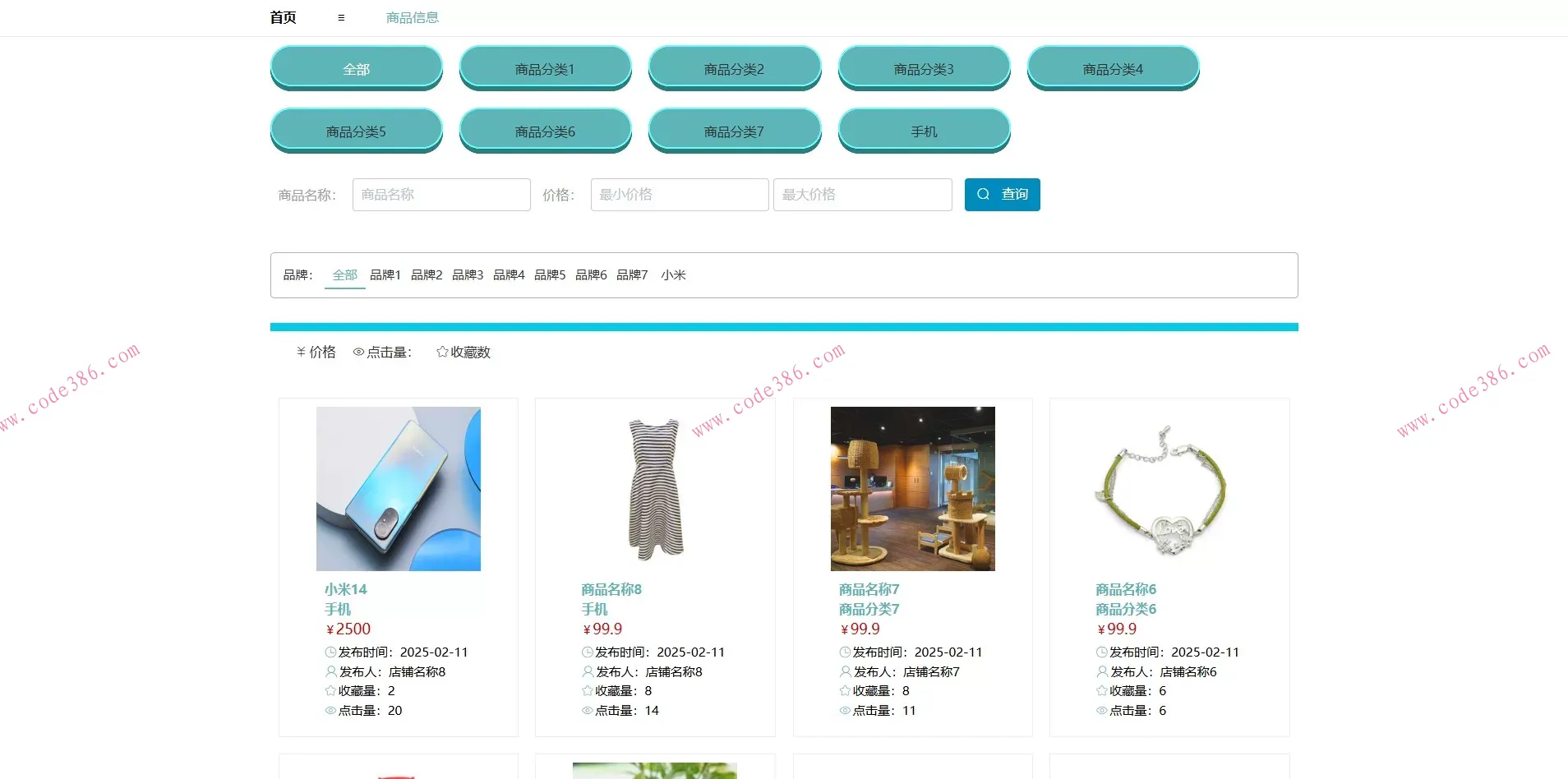The image size is (1568, 779).
Task: Select the 小米 brand filter
Action: (674, 274)
